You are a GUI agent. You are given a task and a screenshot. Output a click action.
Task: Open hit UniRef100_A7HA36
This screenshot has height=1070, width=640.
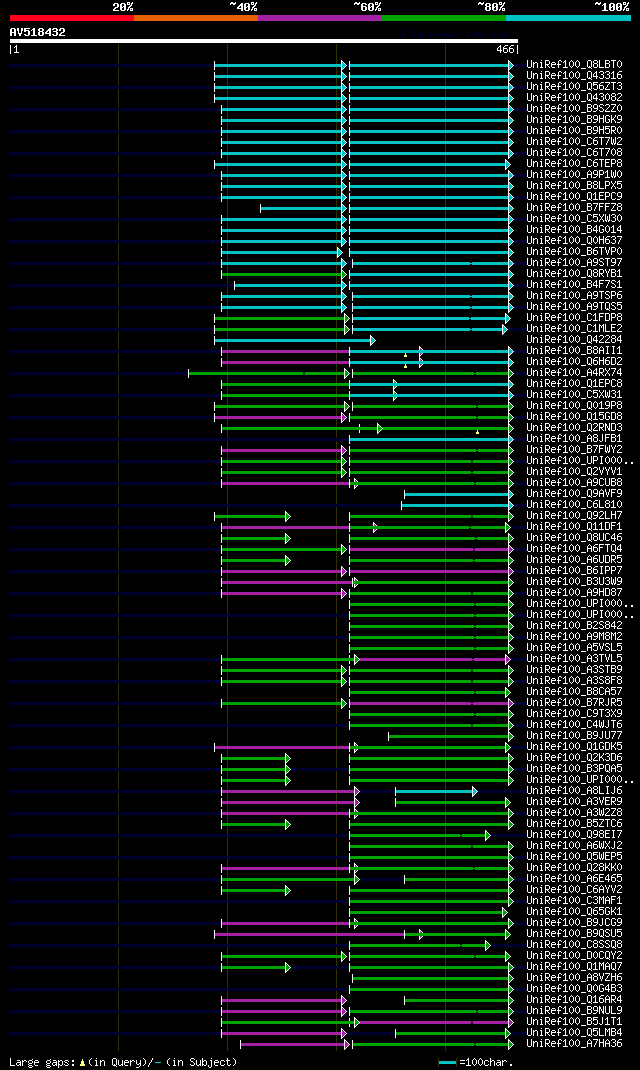coord(574,1043)
